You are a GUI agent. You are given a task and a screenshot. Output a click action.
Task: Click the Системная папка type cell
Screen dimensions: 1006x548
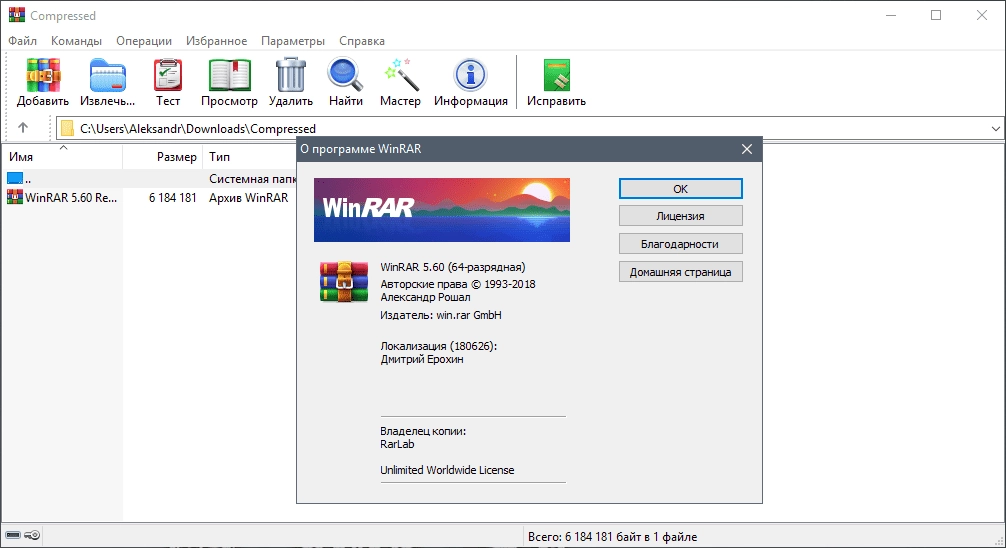pyautogui.click(x=252, y=179)
